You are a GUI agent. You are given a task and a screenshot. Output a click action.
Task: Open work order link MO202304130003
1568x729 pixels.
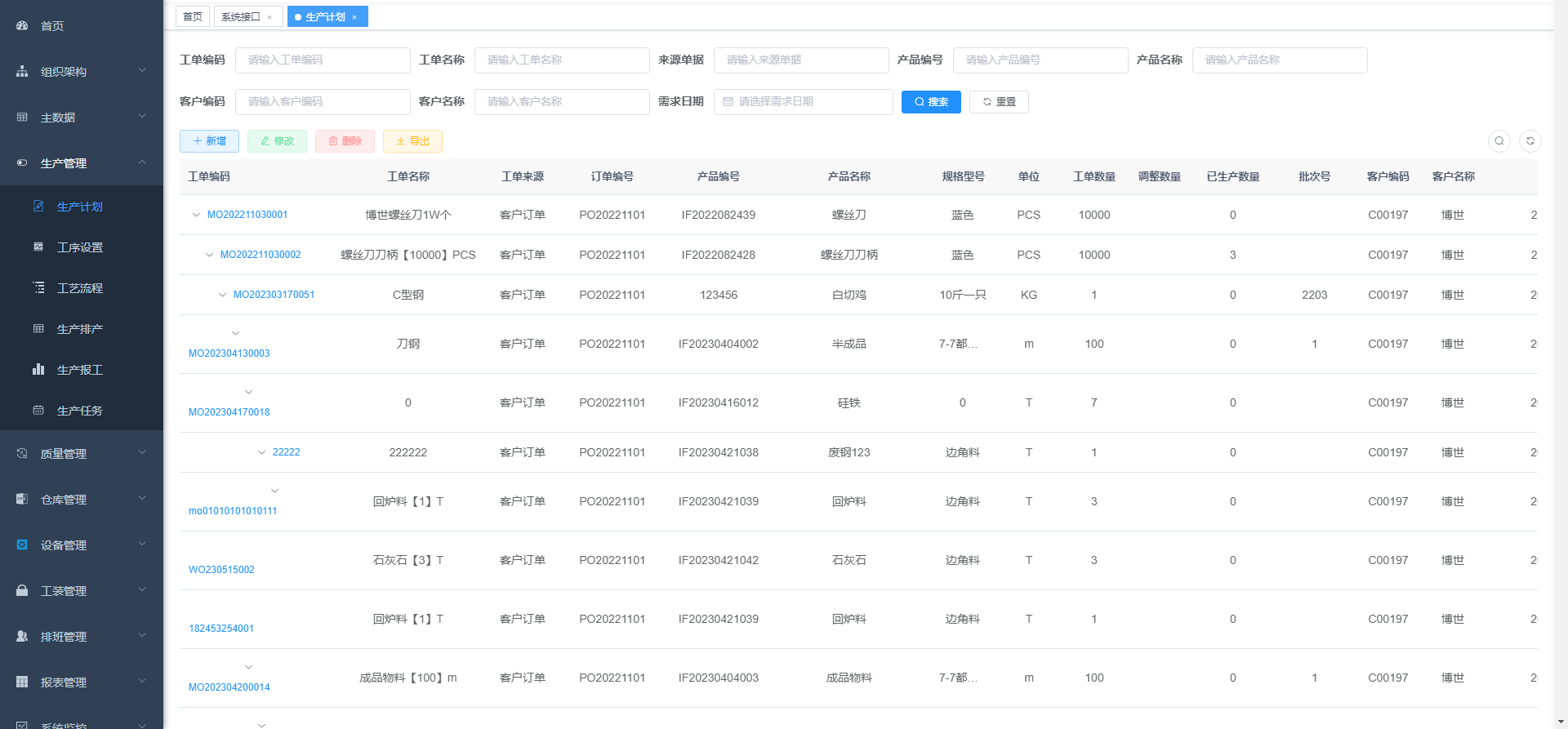pyautogui.click(x=229, y=353)
